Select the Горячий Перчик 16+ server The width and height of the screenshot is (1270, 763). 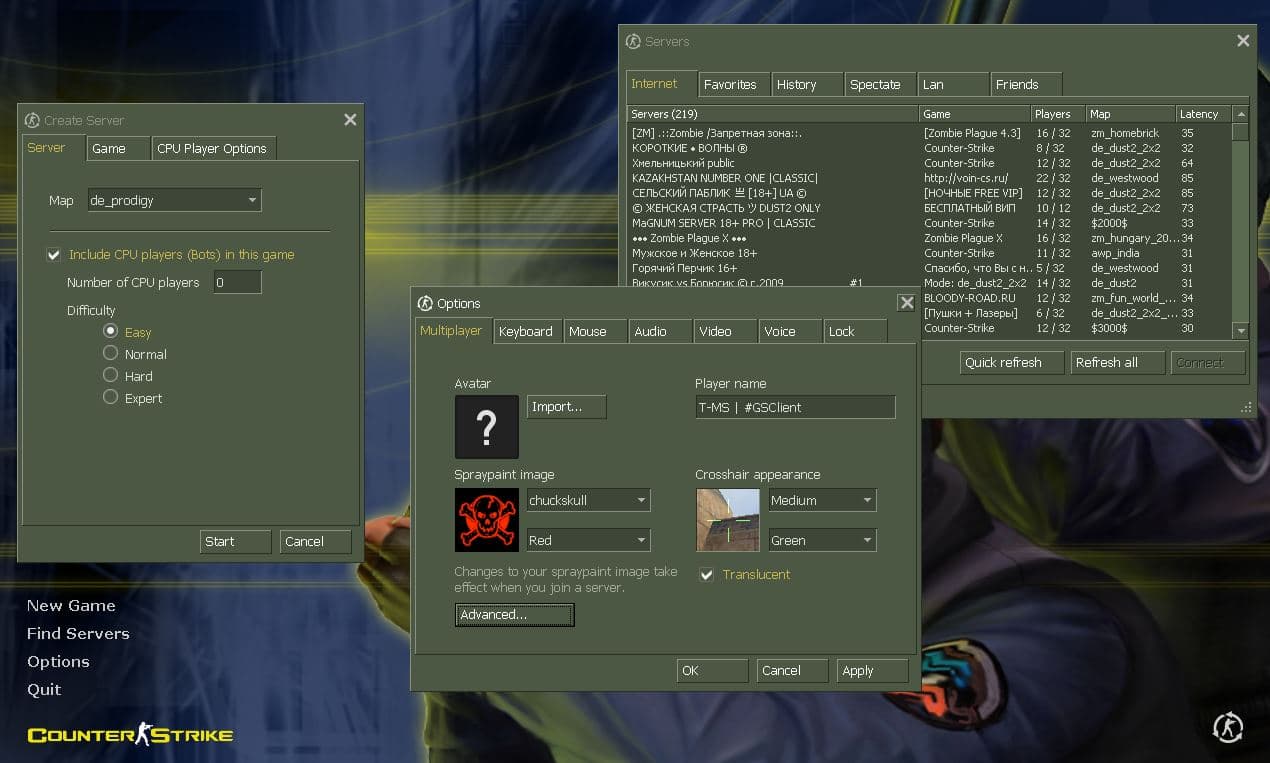coord(929,268)
